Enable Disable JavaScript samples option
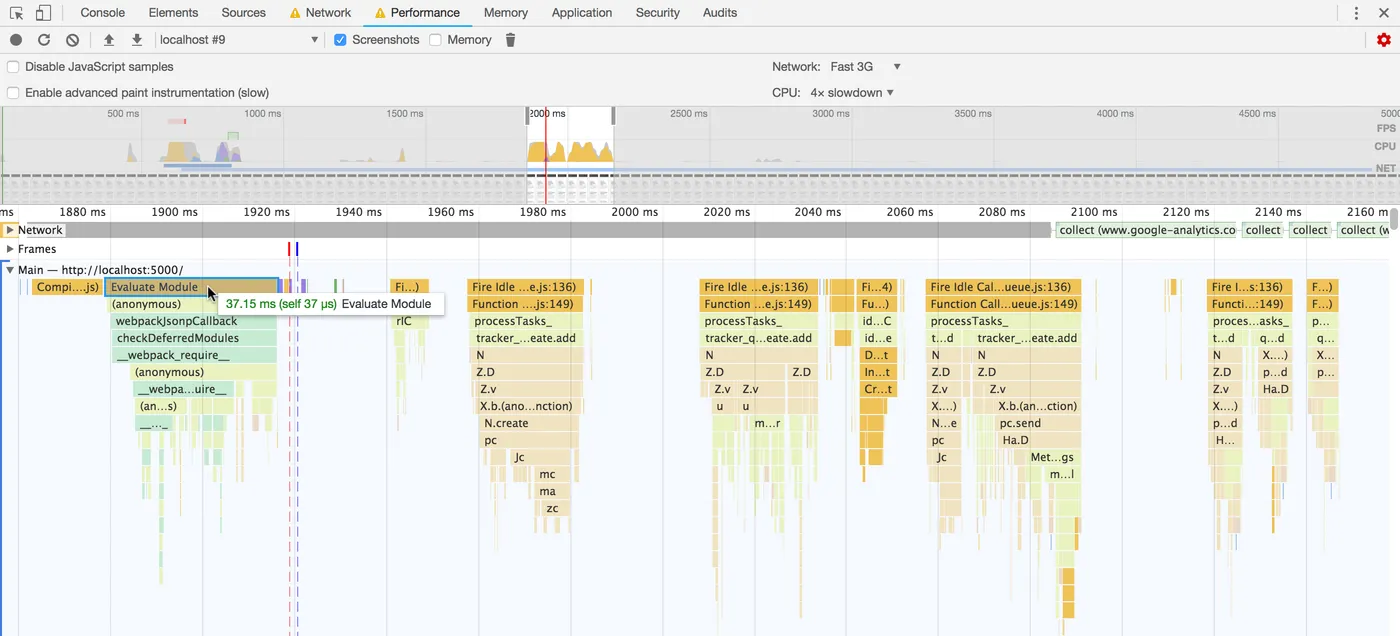 [x=13, y=67]
